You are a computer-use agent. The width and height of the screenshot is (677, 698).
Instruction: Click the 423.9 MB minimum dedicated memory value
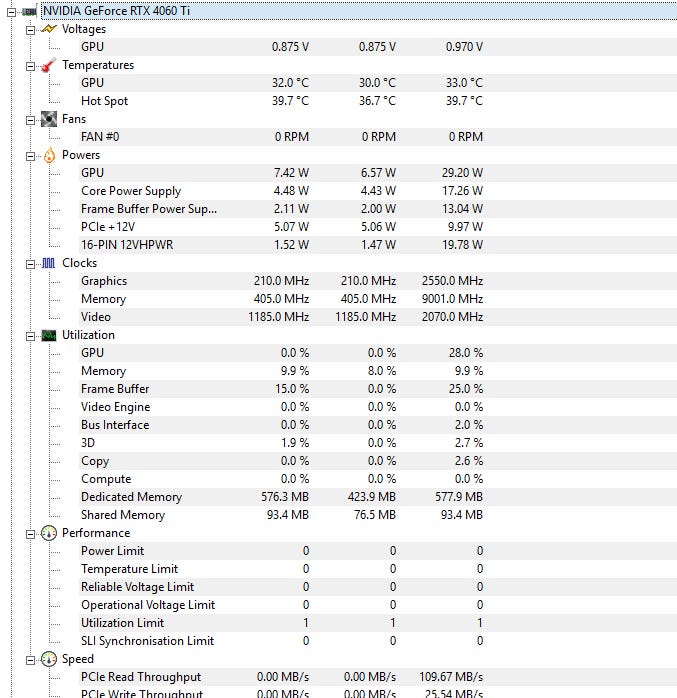pos(372,497)
